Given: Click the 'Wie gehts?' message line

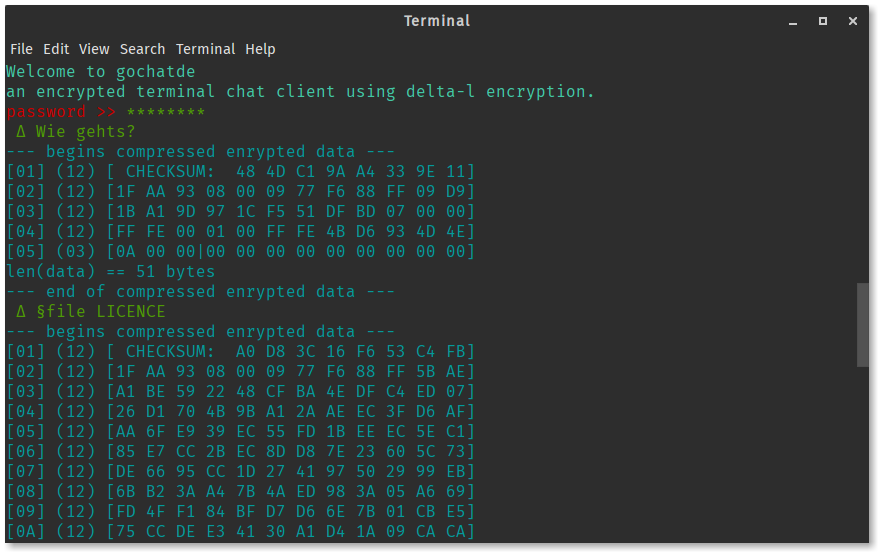Looking at the screenshot, I should (x=76, y=132).
